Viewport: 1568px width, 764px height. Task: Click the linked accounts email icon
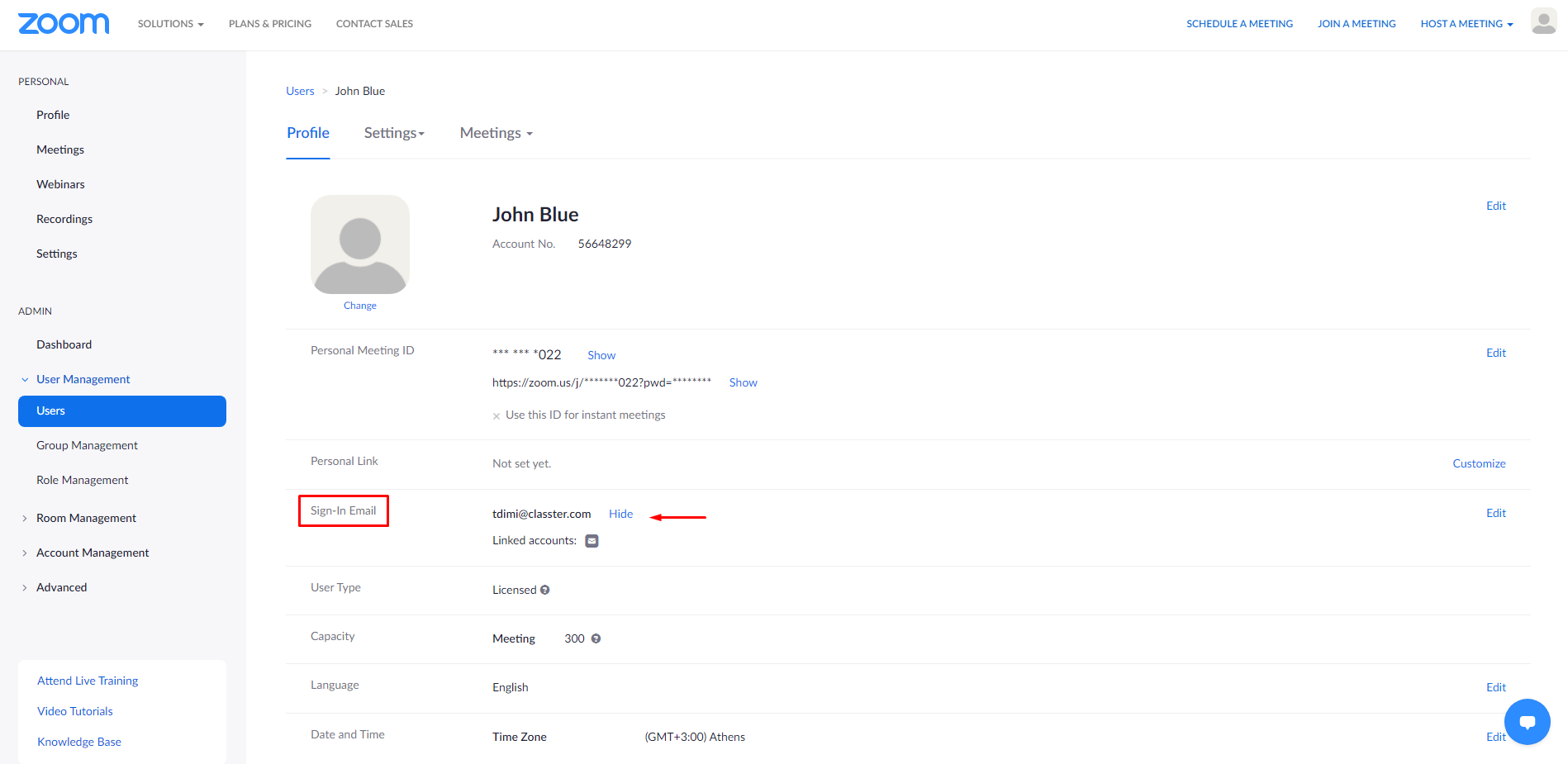click(x=592, y=541)
